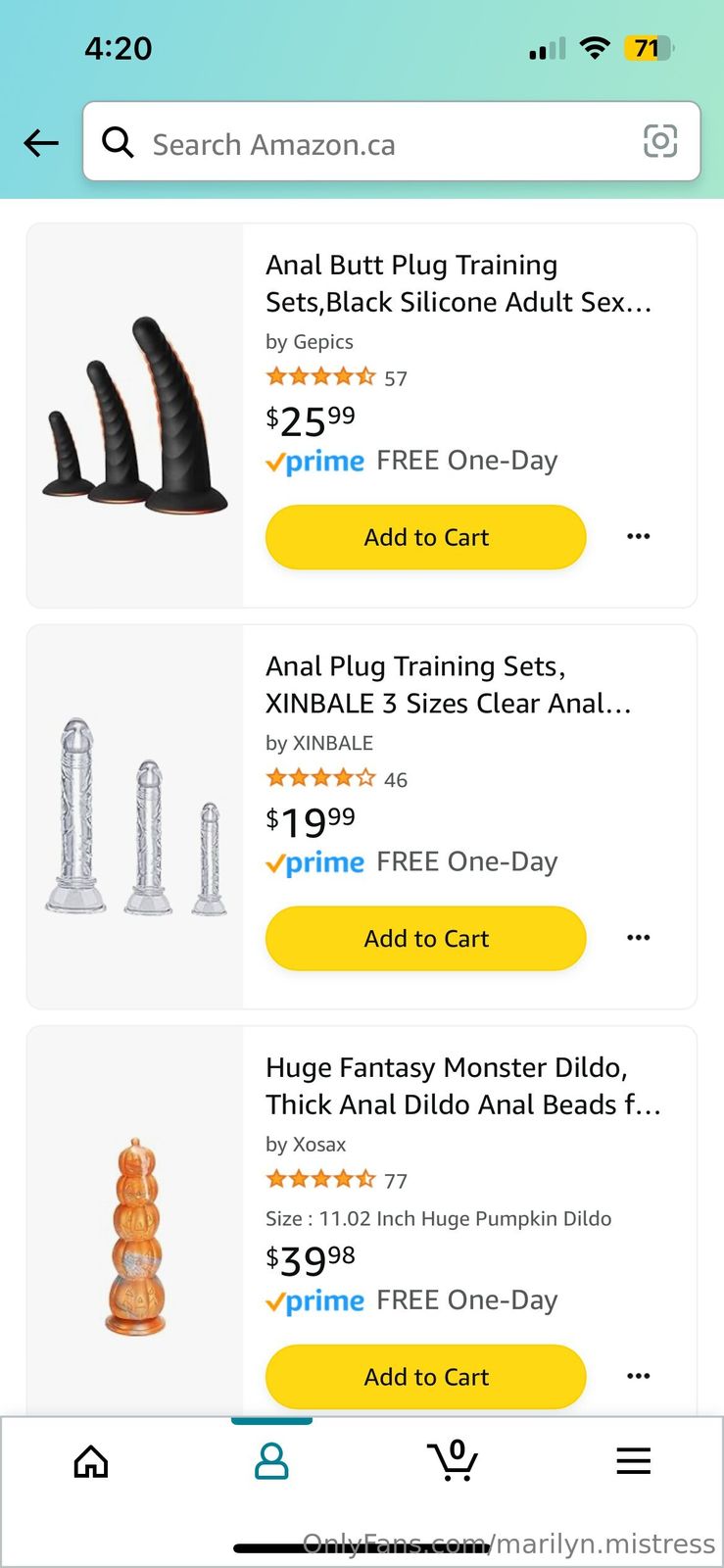Tap the back arrow icon

41,143
